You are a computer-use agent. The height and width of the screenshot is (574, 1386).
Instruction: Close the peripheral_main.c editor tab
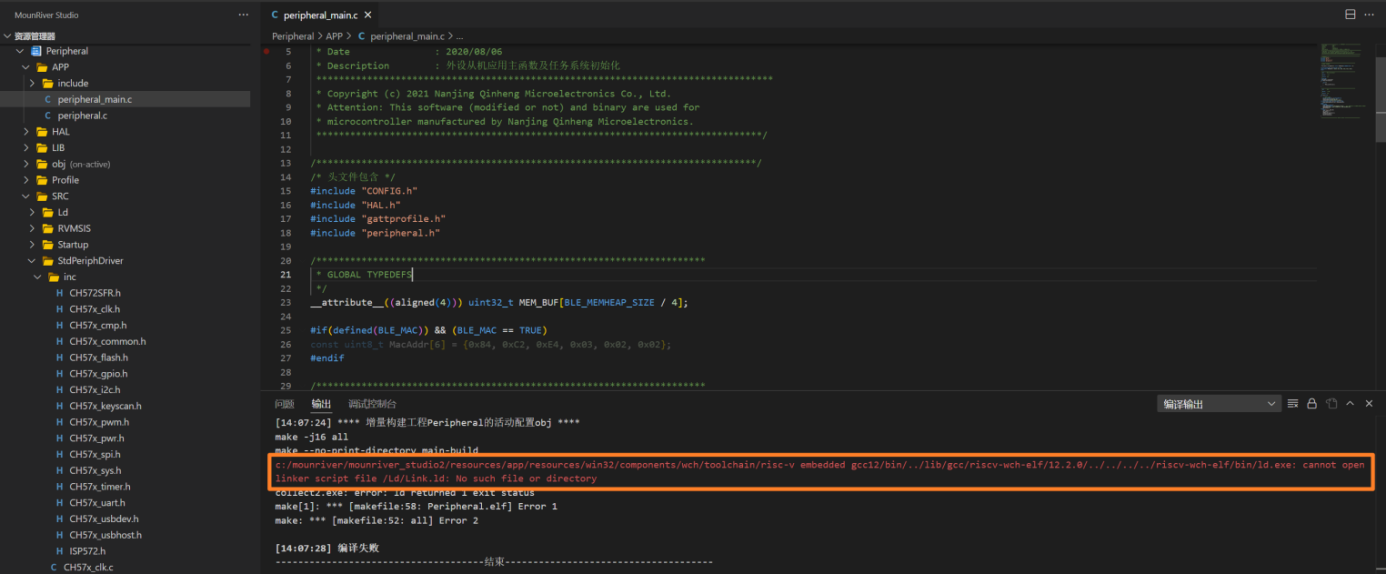pyautogui.click(x=368, y=15)
